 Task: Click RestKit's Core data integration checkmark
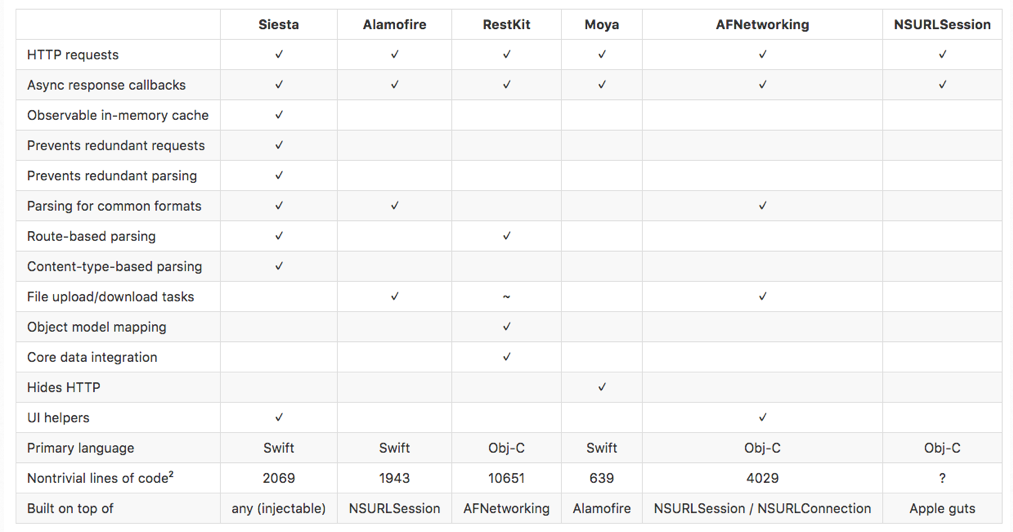click(507, 357)
